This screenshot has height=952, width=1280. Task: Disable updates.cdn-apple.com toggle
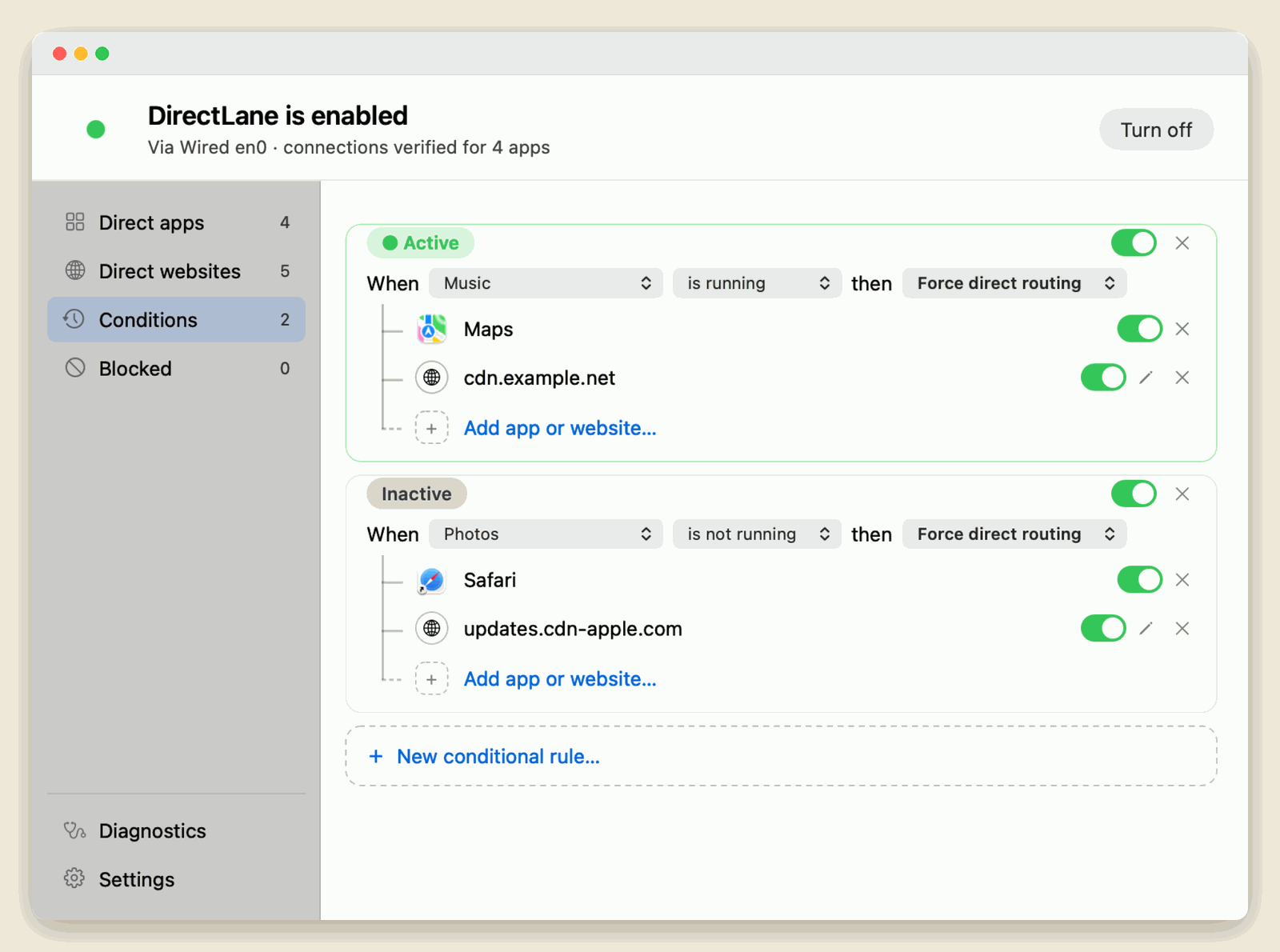pyautogui.click(x=1103, y=629)
